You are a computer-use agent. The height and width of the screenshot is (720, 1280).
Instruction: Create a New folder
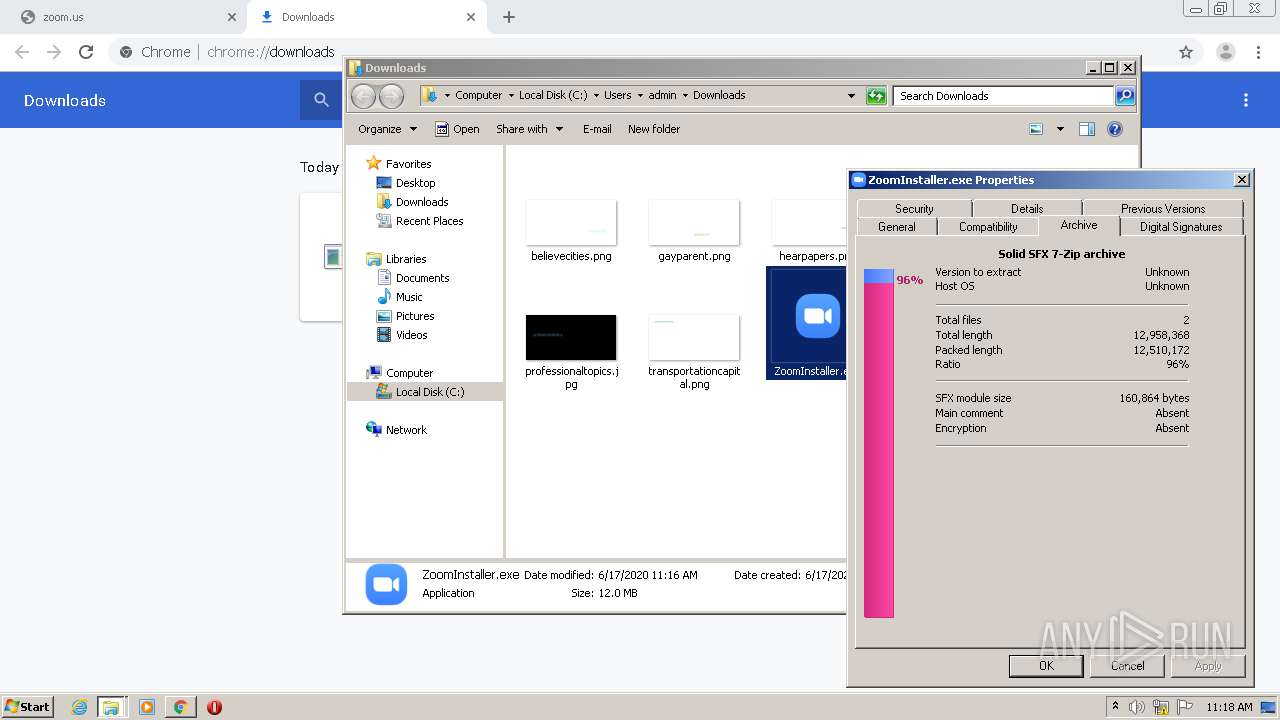[654, 129]
